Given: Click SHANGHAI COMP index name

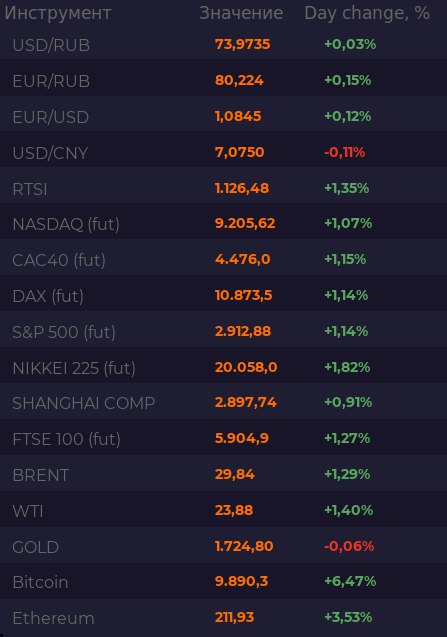Looking at the screenshot, I should coord(84,403).
